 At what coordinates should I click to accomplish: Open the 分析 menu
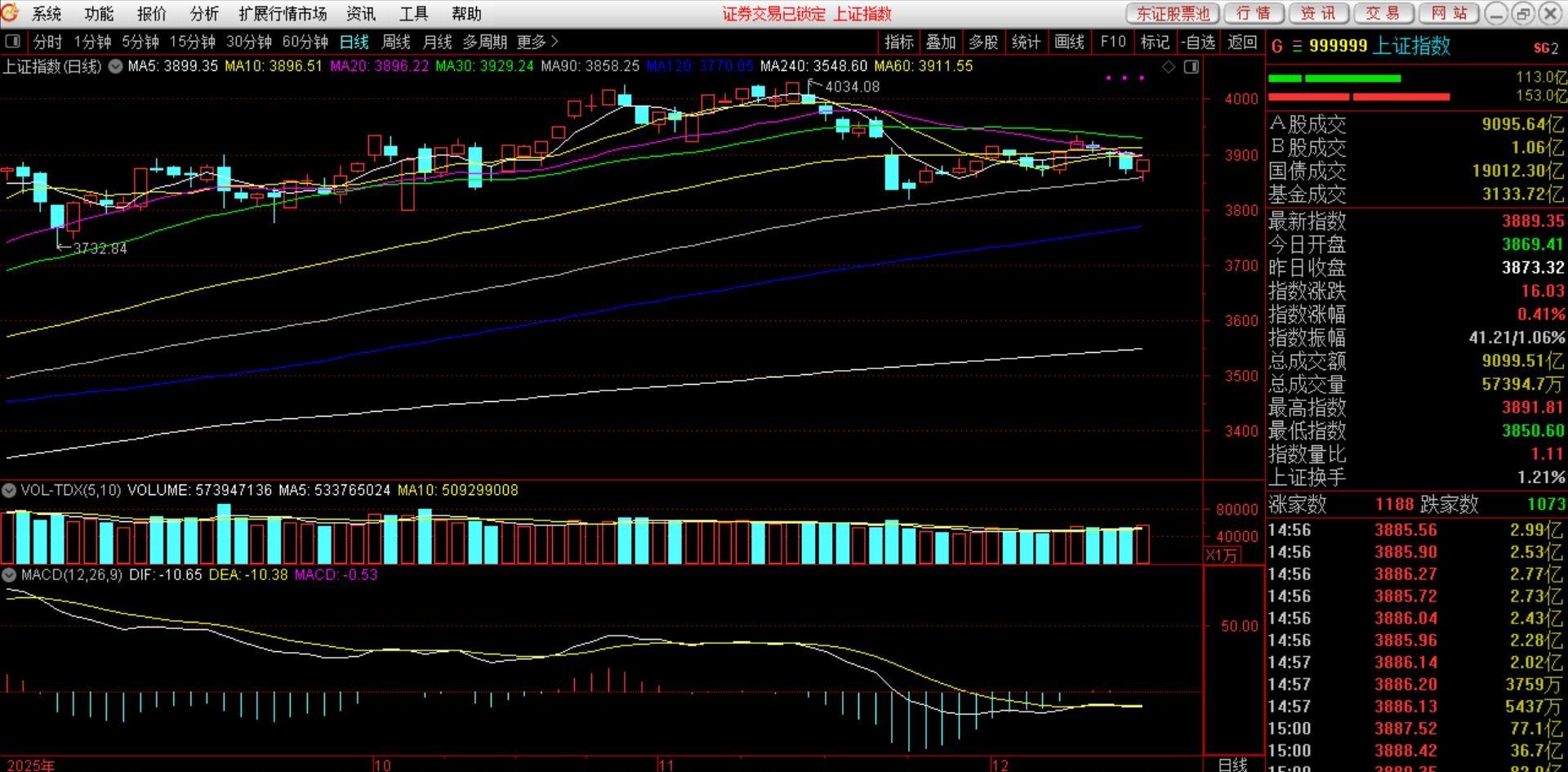tap(203, 14)
